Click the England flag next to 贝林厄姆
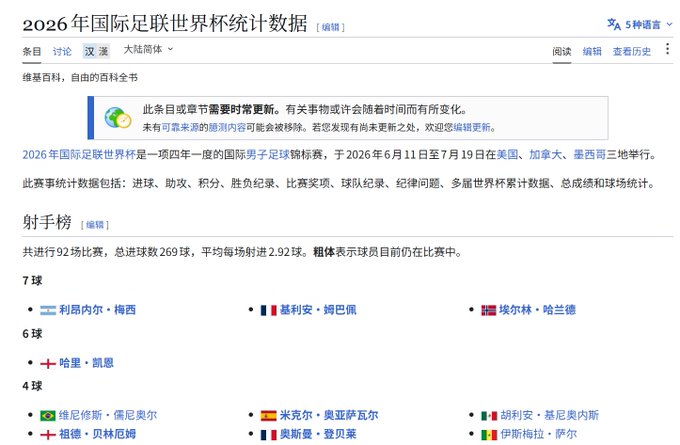 pos(48,434)
